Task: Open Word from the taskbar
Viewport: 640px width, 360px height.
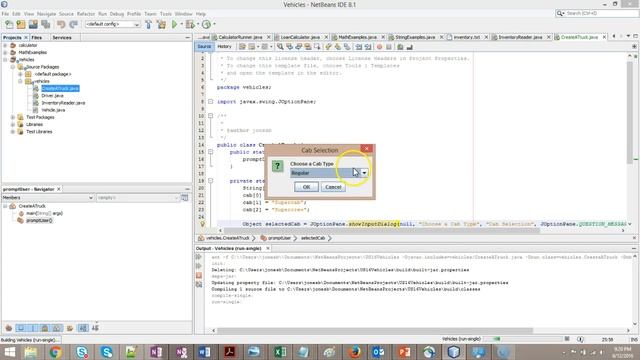Action: 205,352
